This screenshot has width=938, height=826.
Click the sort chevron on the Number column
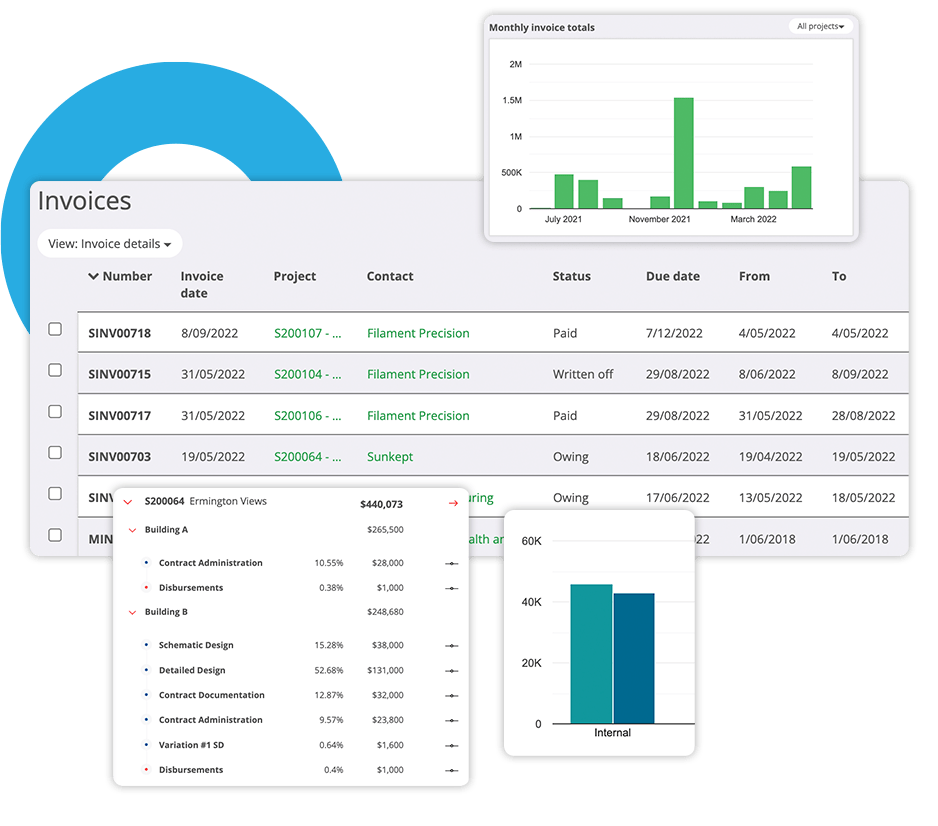tap(95, 276)
